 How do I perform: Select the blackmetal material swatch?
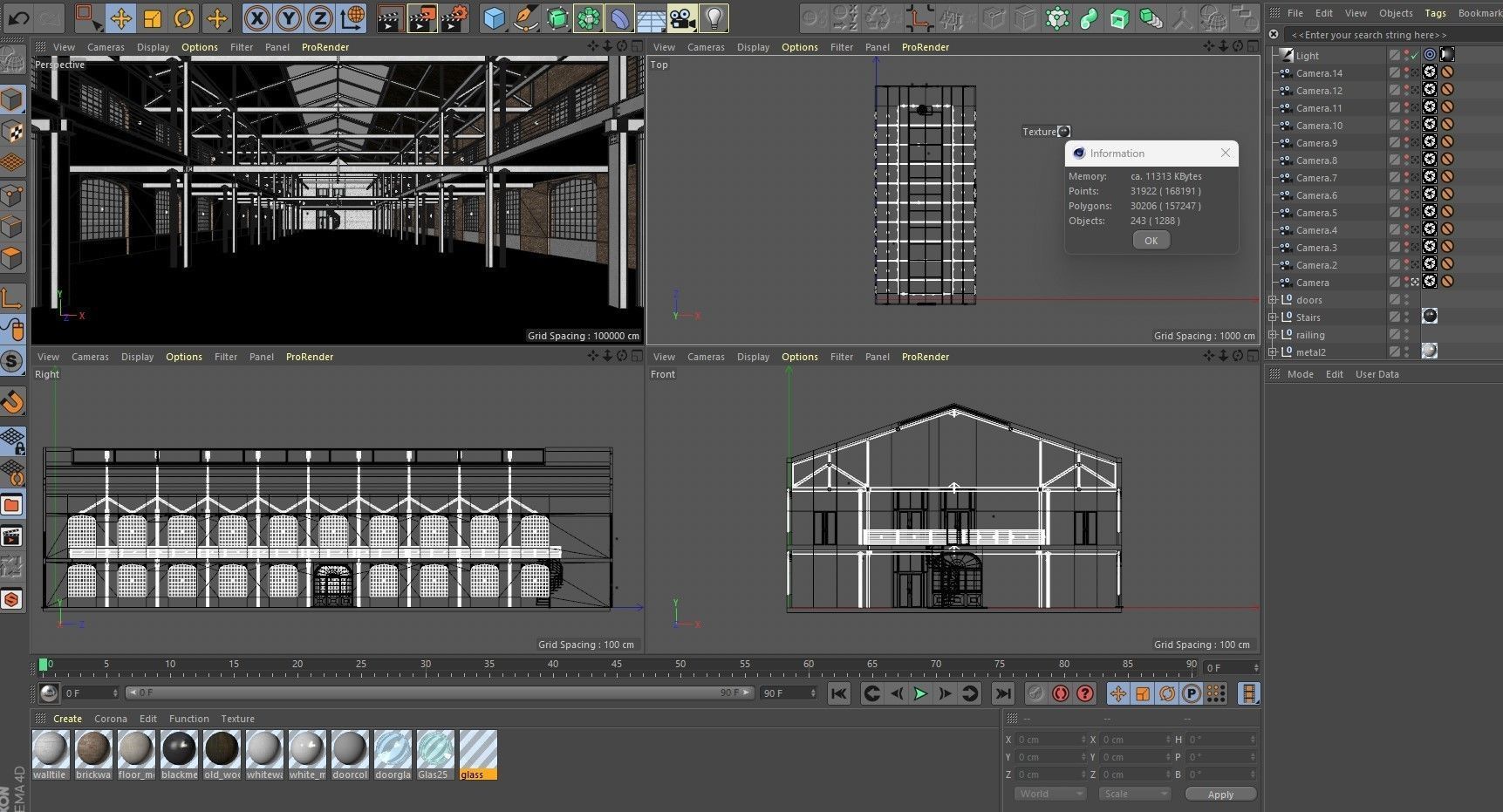179,754
